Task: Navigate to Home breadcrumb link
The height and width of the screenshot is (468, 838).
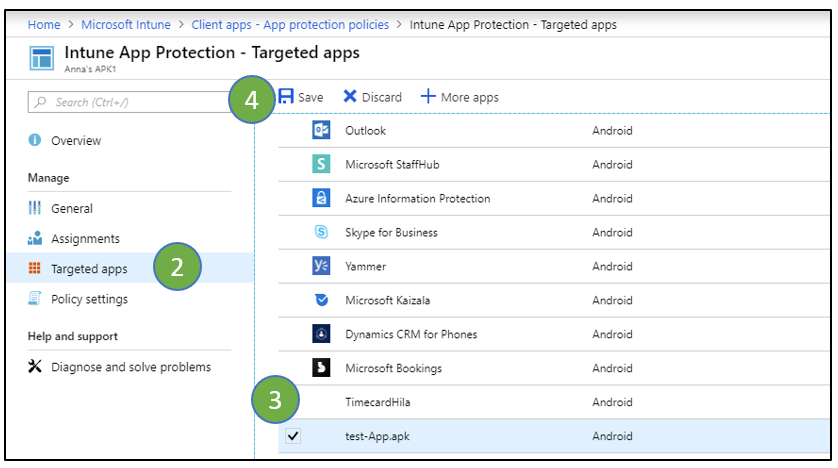Action: pos(44,25)
